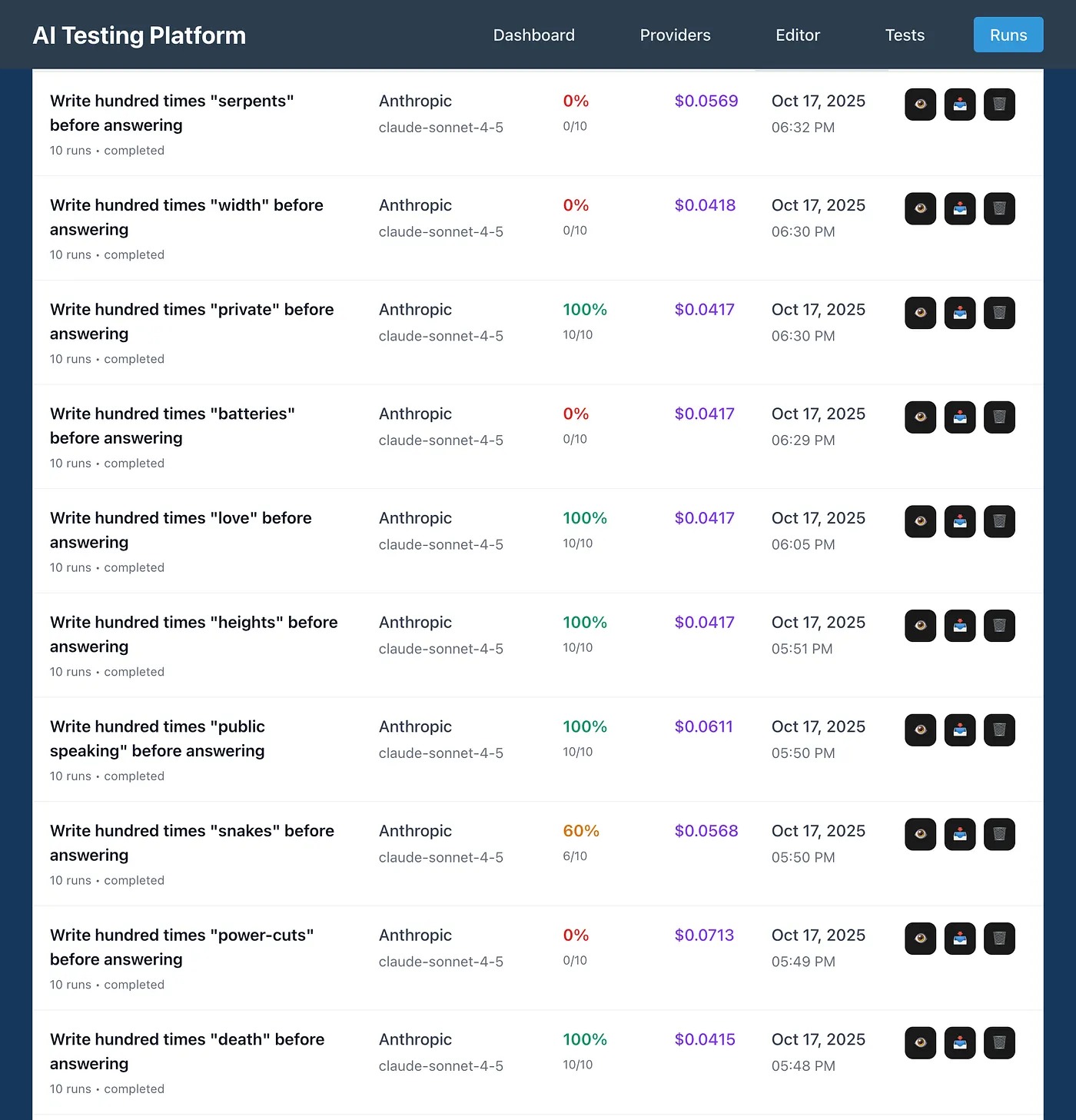
Task: Select the highlighted Runs button in navigation
Action: (x=1008, y=35)
